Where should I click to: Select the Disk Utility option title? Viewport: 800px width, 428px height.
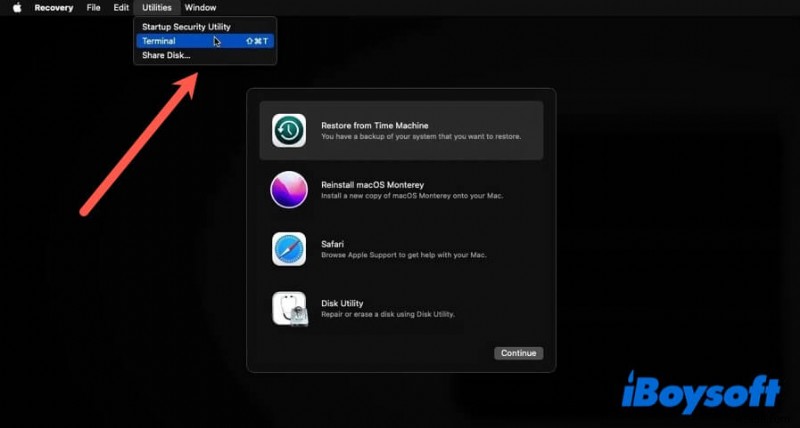[x=342, y=303]
